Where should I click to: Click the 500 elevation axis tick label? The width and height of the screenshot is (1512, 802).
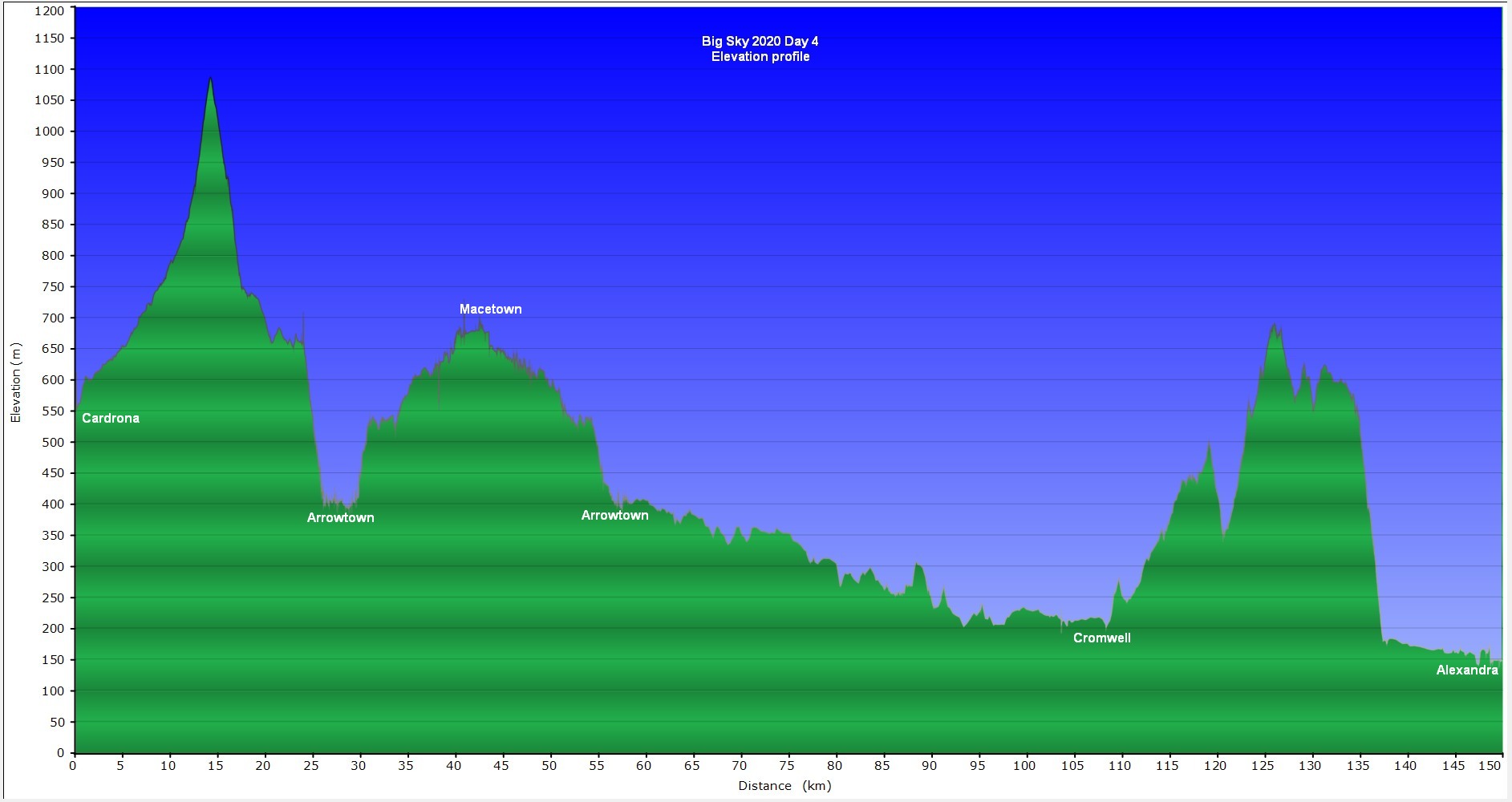[x=53, y=442]
